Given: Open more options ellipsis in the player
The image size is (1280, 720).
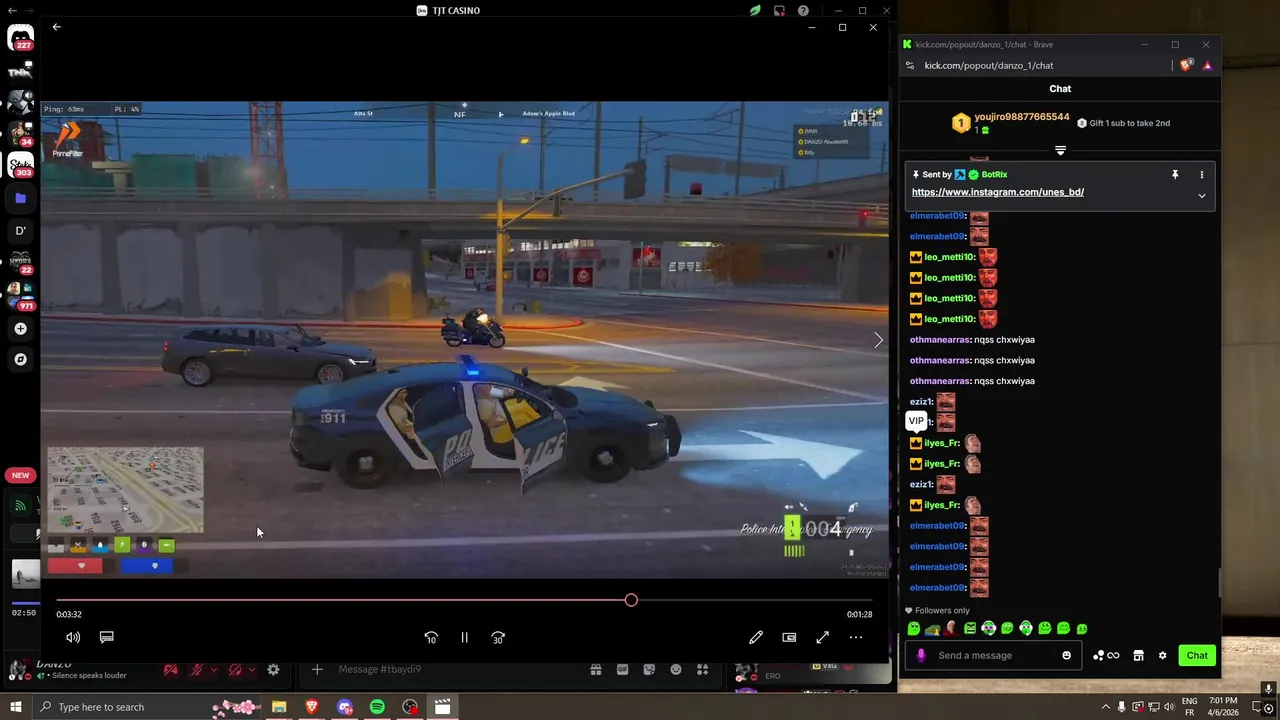Looking at the screenshot, I should (856, 637).
